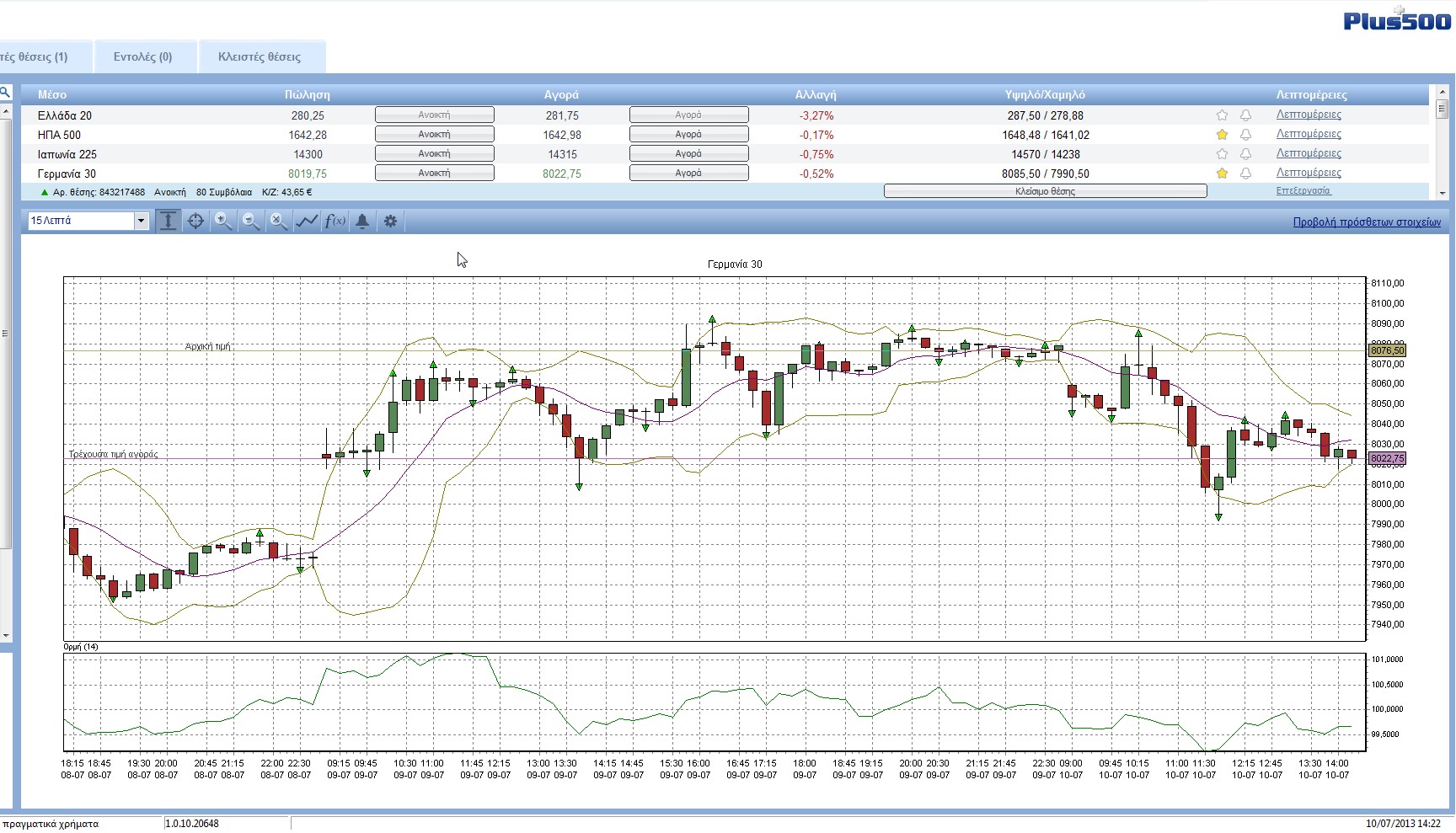
Task: Toggle favorite star for ΗΠΑ 500
Action: [x=1222, y=135]
